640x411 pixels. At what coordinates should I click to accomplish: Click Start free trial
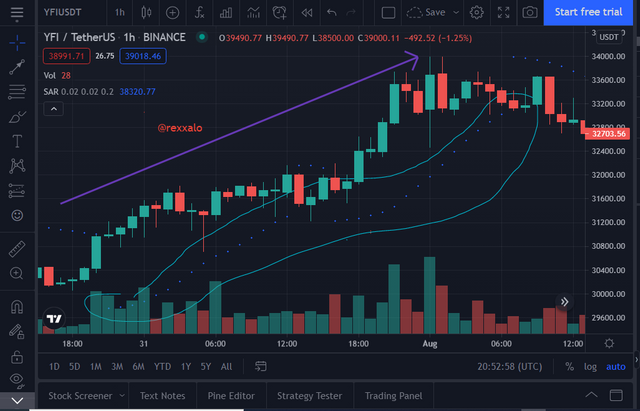pyautogui.click(x=588, y=12)
